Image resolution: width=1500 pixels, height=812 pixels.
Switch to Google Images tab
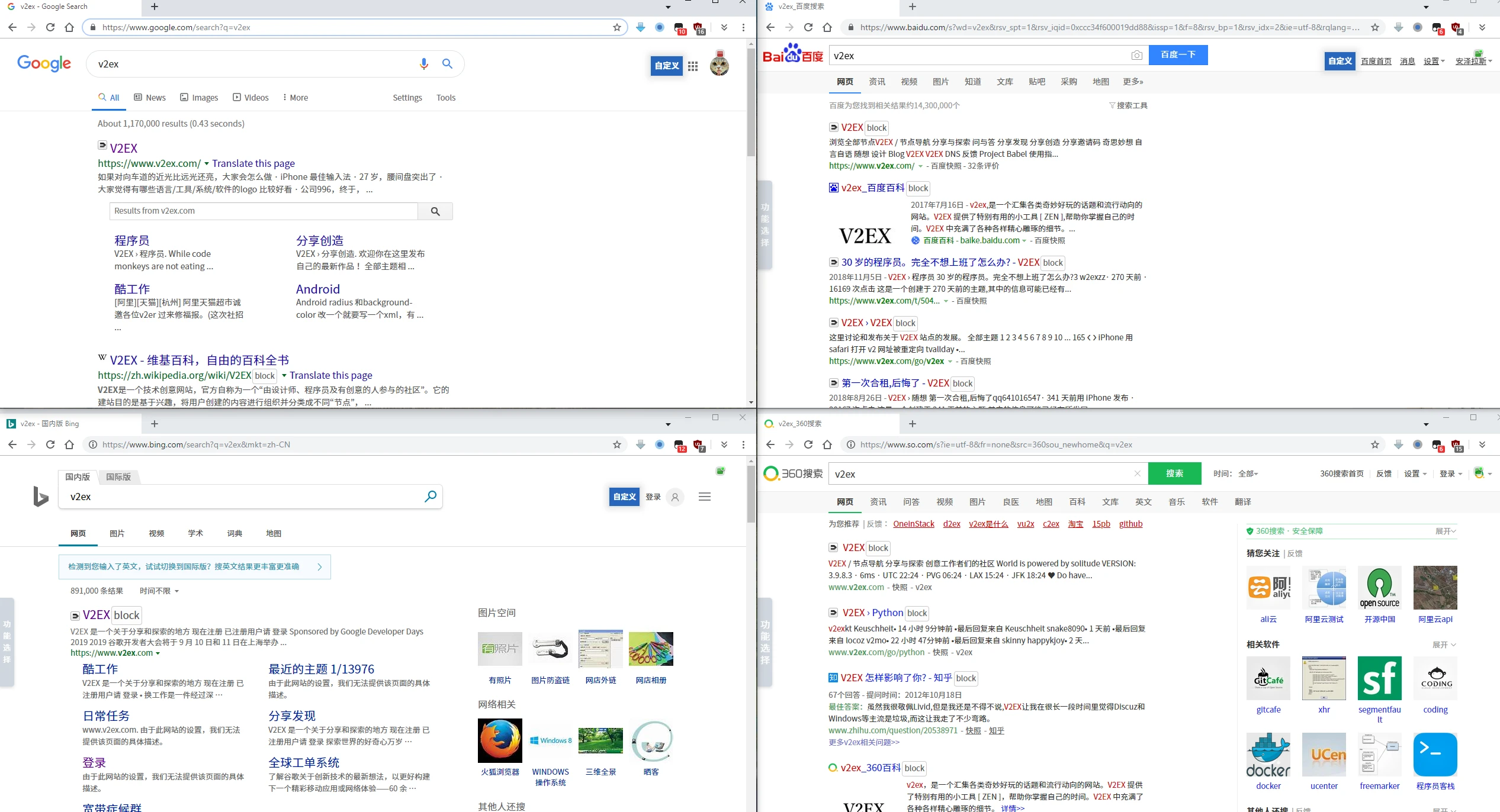(199, 98)
